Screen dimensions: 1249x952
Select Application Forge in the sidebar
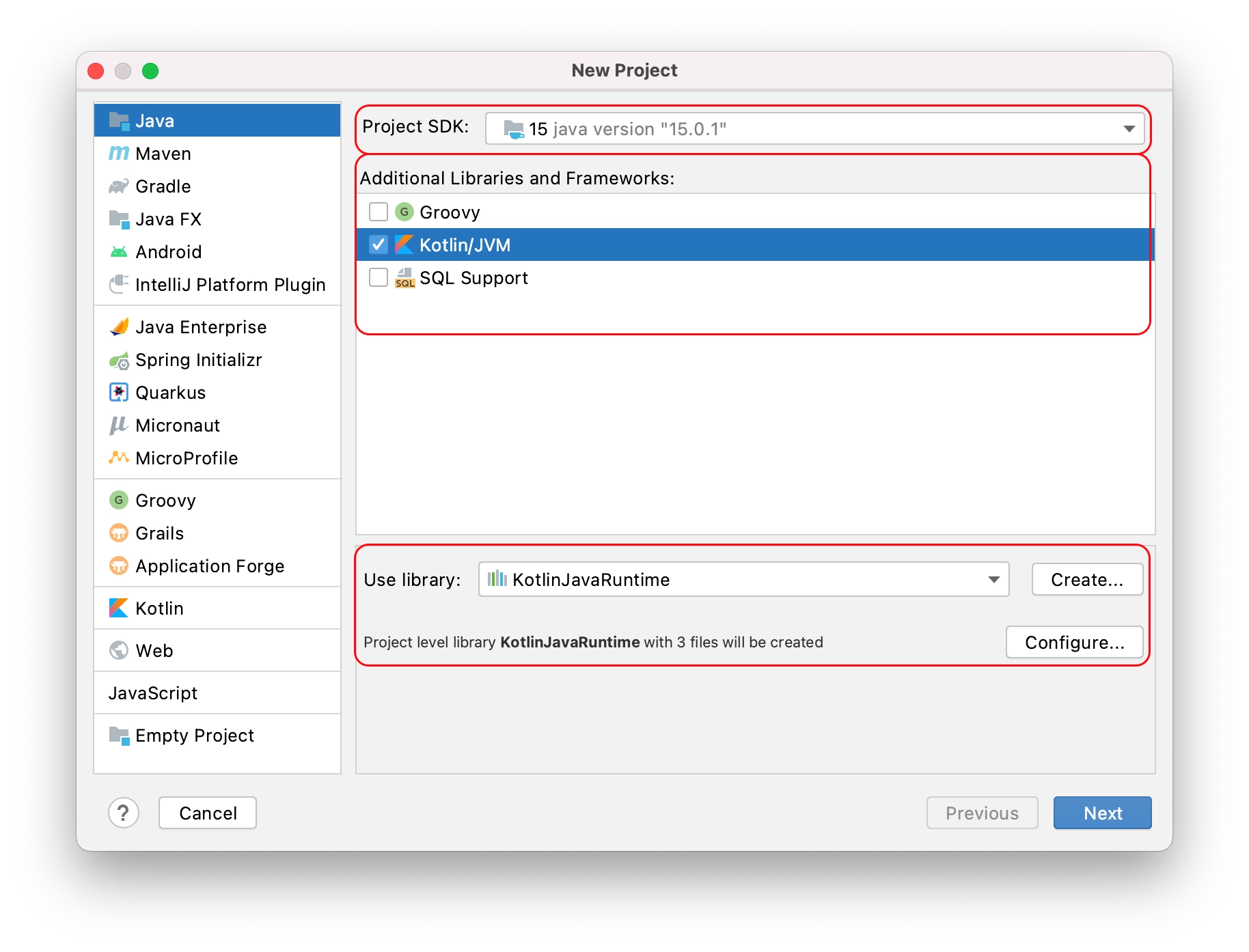[x=217, y=565]
